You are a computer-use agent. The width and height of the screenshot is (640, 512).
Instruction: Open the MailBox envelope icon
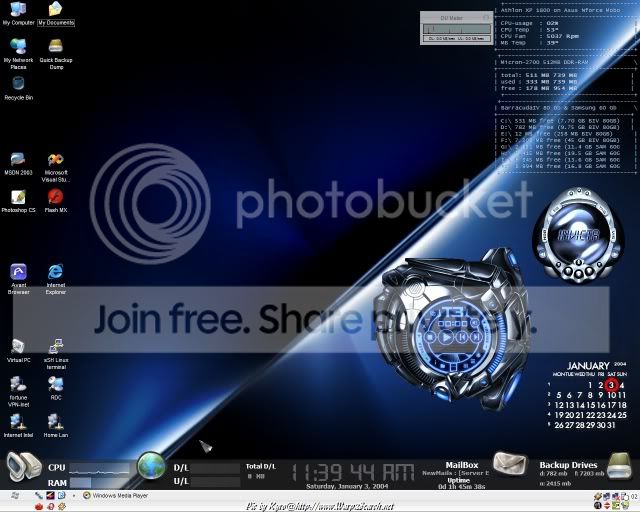coord(511,464)
